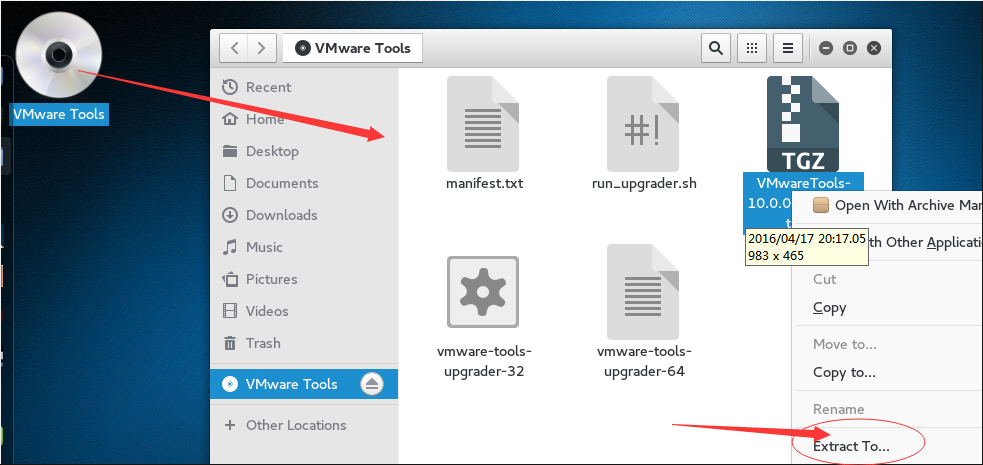The image size is (983, 465).
Task: Switch to grid view with the grid icon
Action: coord(752,48)
